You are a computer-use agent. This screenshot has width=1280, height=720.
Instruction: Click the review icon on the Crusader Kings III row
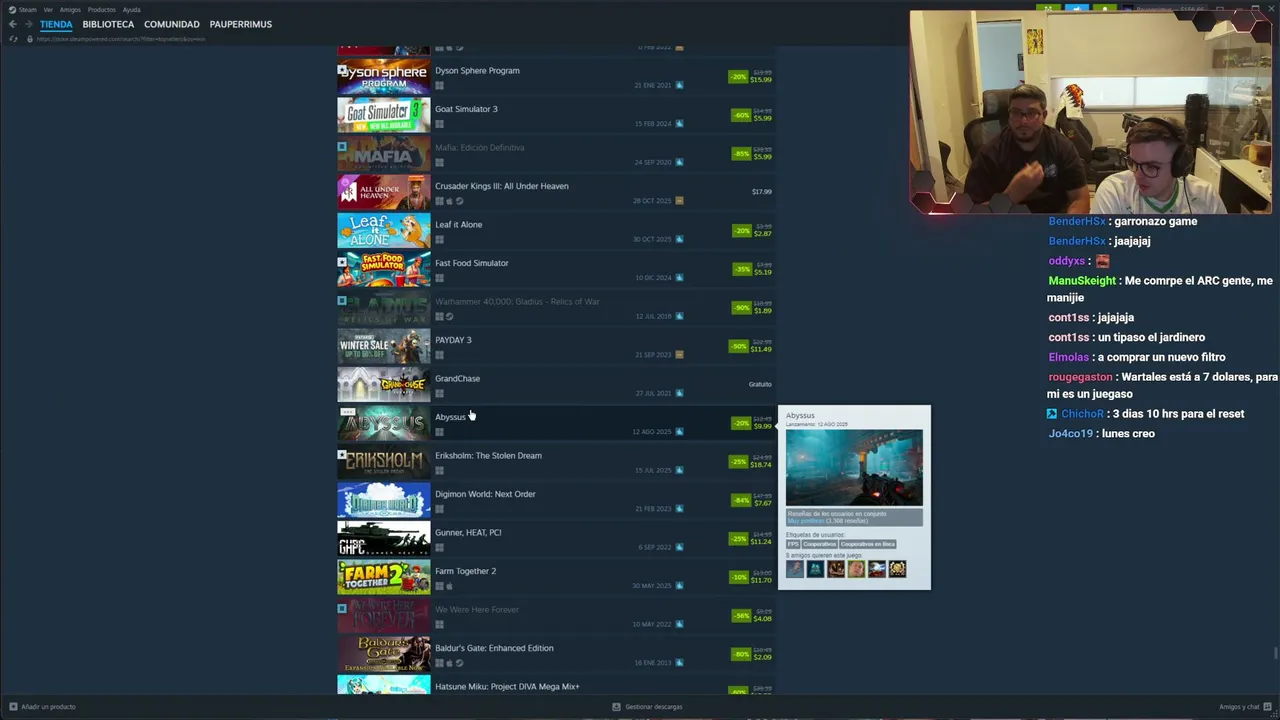point(680,201)
